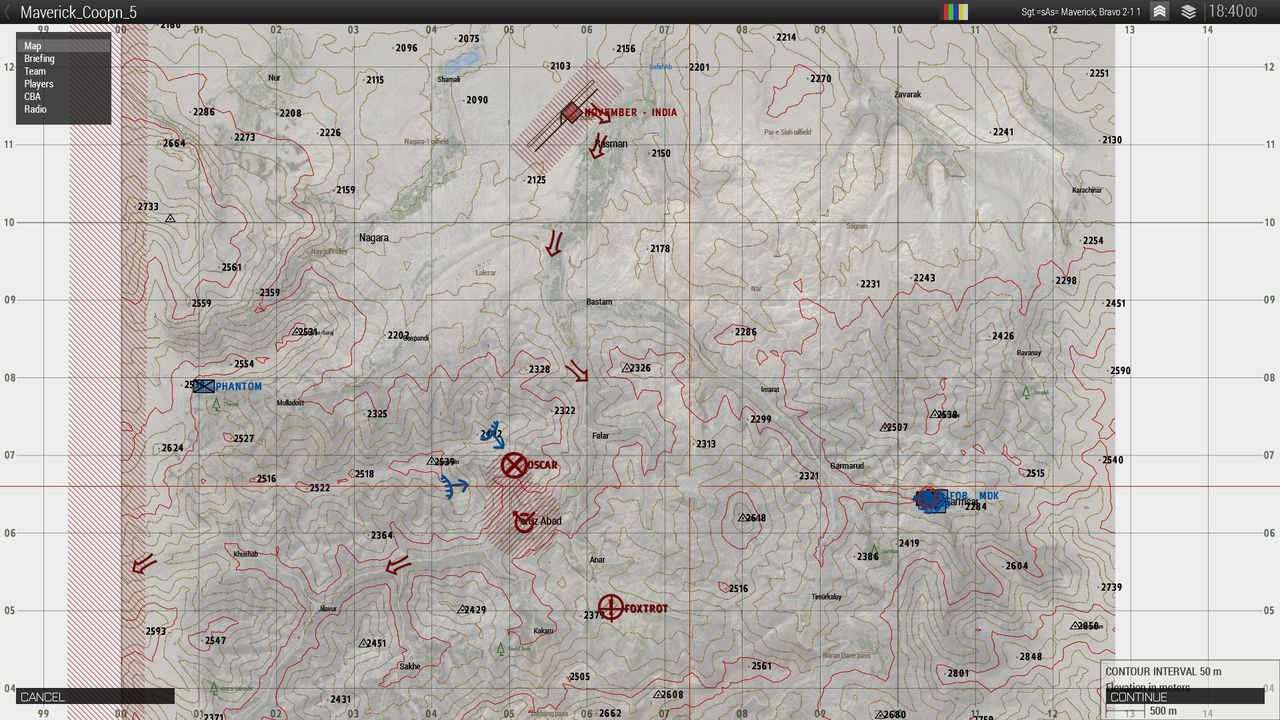This screenshot has height=720, width=1280.
Task: Click the Bastam town label
Action: tap(599, 302)
